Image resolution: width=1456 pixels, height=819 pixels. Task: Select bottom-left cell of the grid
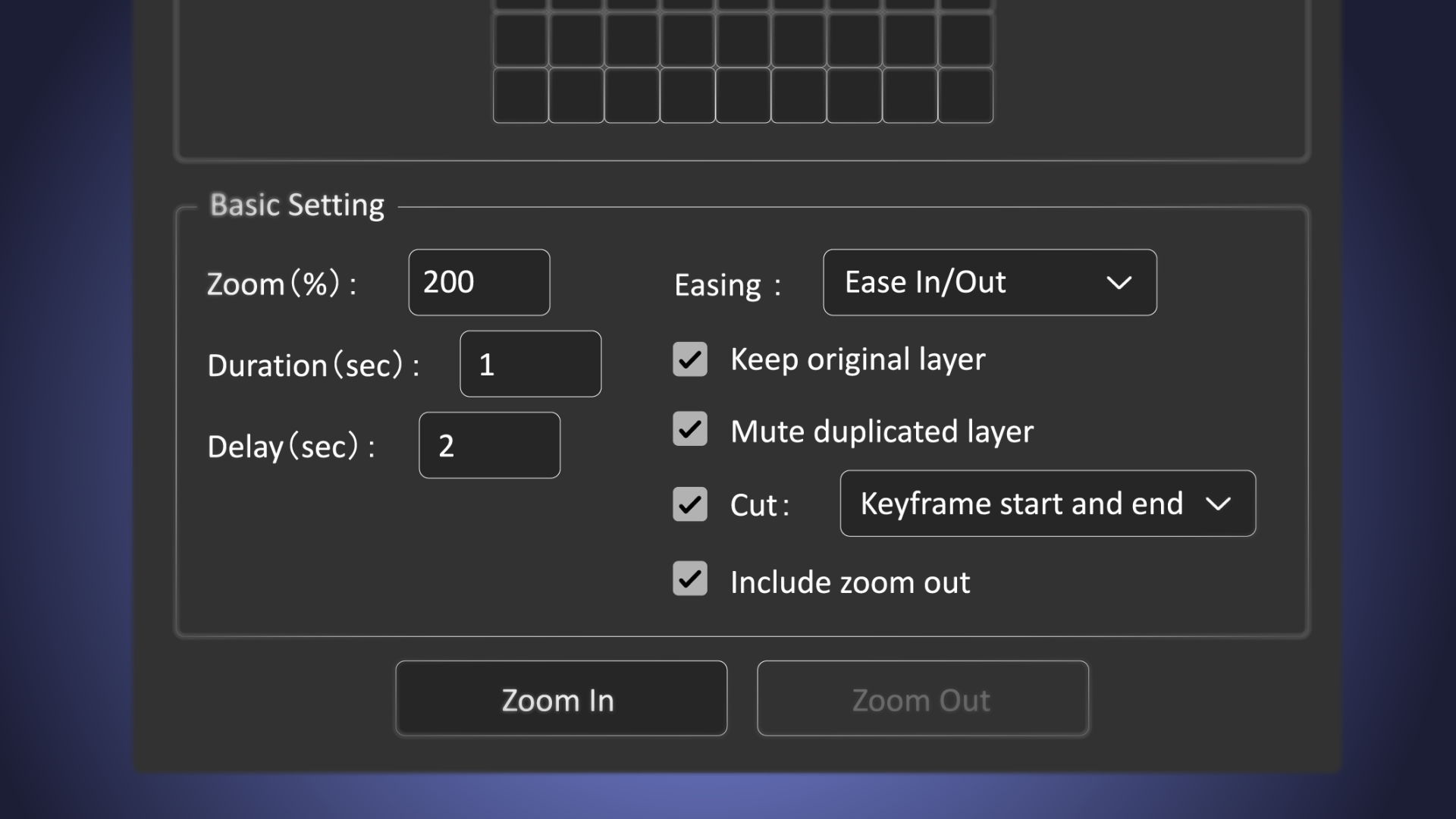520,96
